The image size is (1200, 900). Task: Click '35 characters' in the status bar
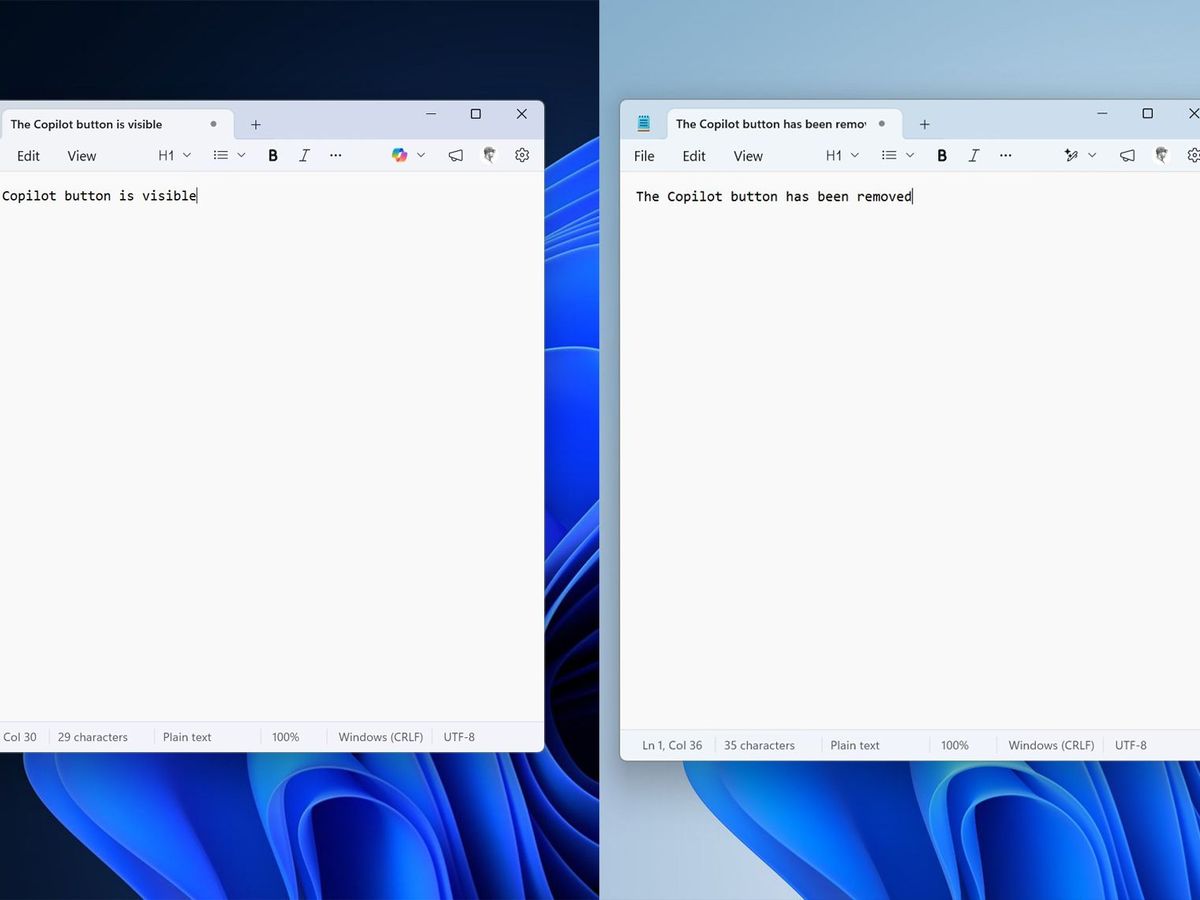pyautogui.click(x=759, y=745)
